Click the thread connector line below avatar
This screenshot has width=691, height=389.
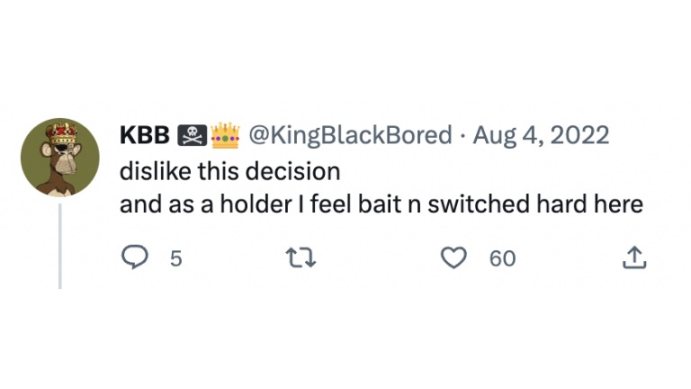(x=60, y=246)
